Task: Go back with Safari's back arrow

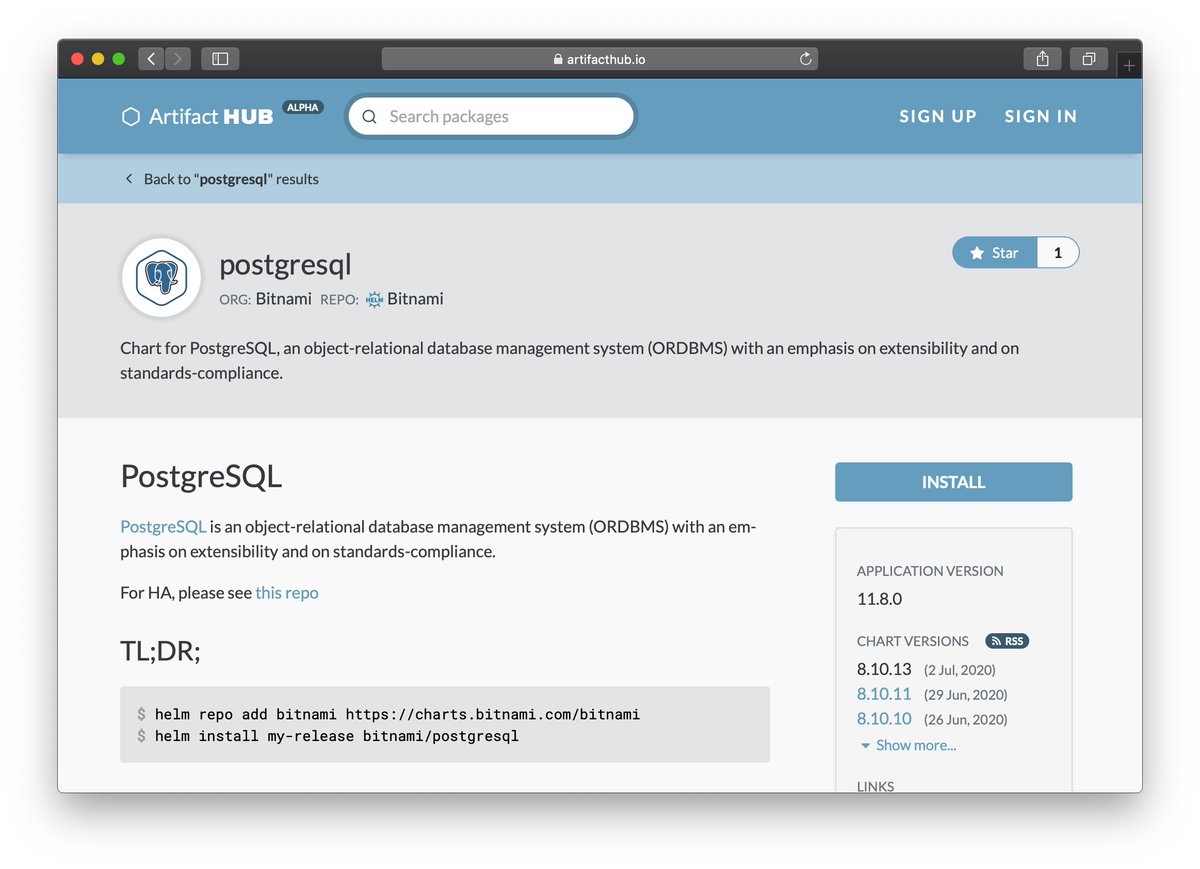Action: [151, 59]
